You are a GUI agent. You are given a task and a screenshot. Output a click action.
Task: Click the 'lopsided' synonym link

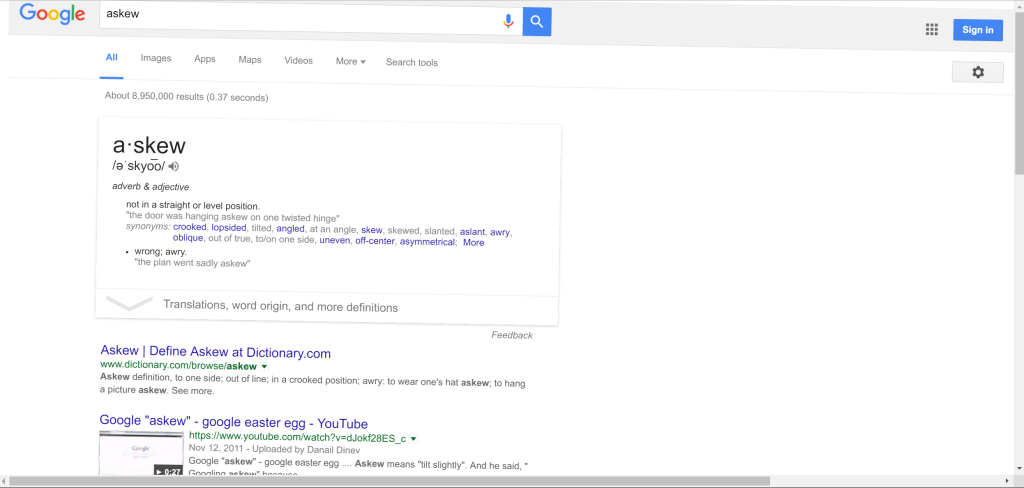tap(229, 227)
